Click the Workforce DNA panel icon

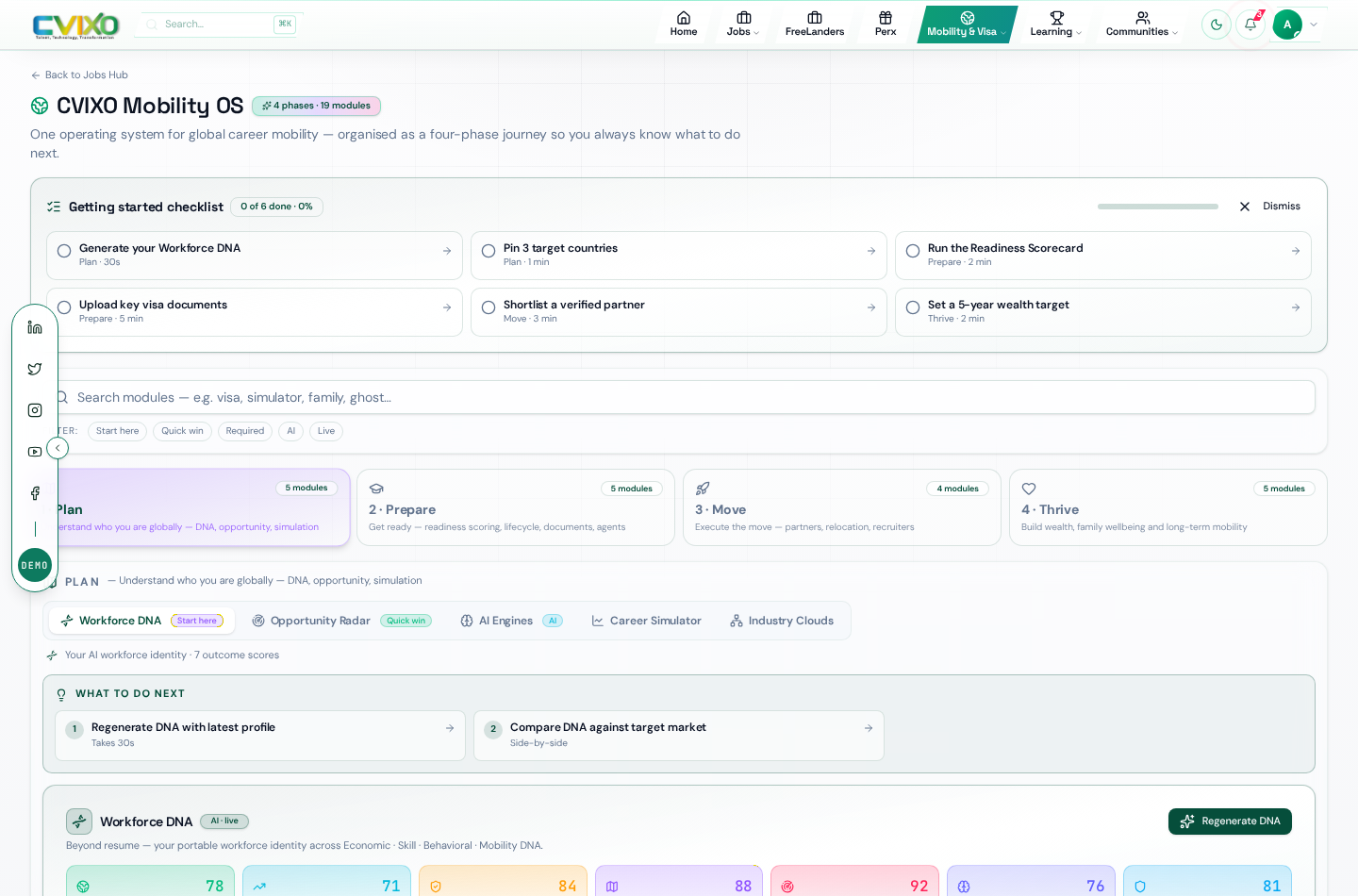click(x=79, y=821)
